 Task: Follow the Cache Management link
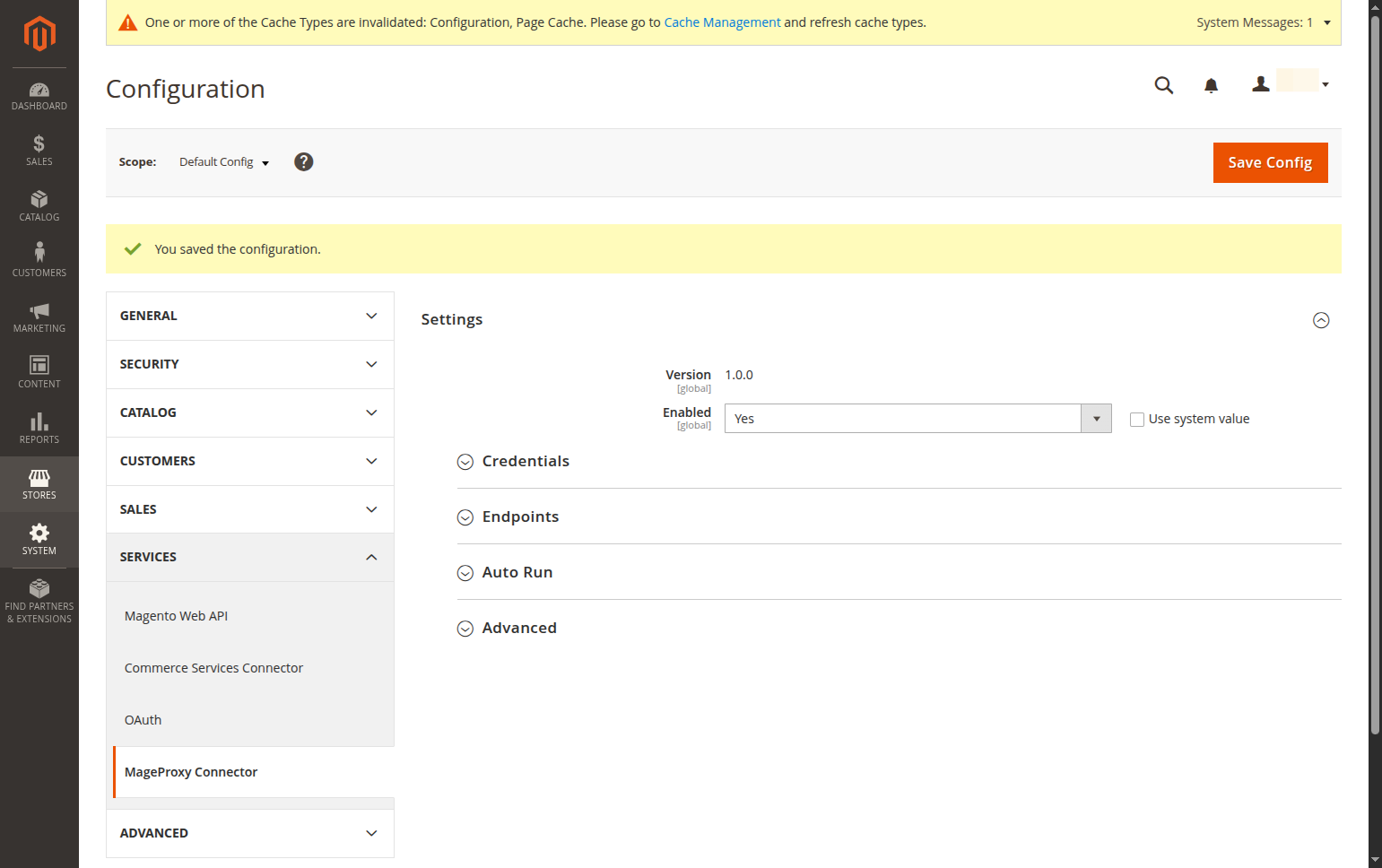click(722, 22)
